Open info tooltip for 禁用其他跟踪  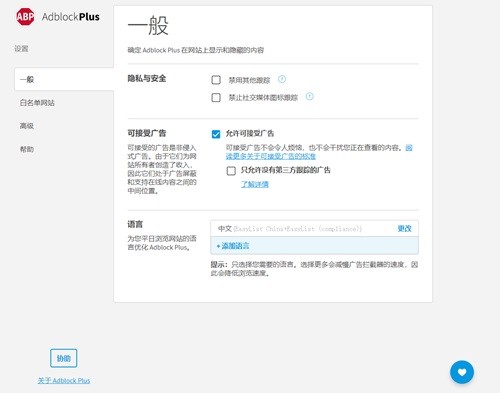click(x=282, y=79)
